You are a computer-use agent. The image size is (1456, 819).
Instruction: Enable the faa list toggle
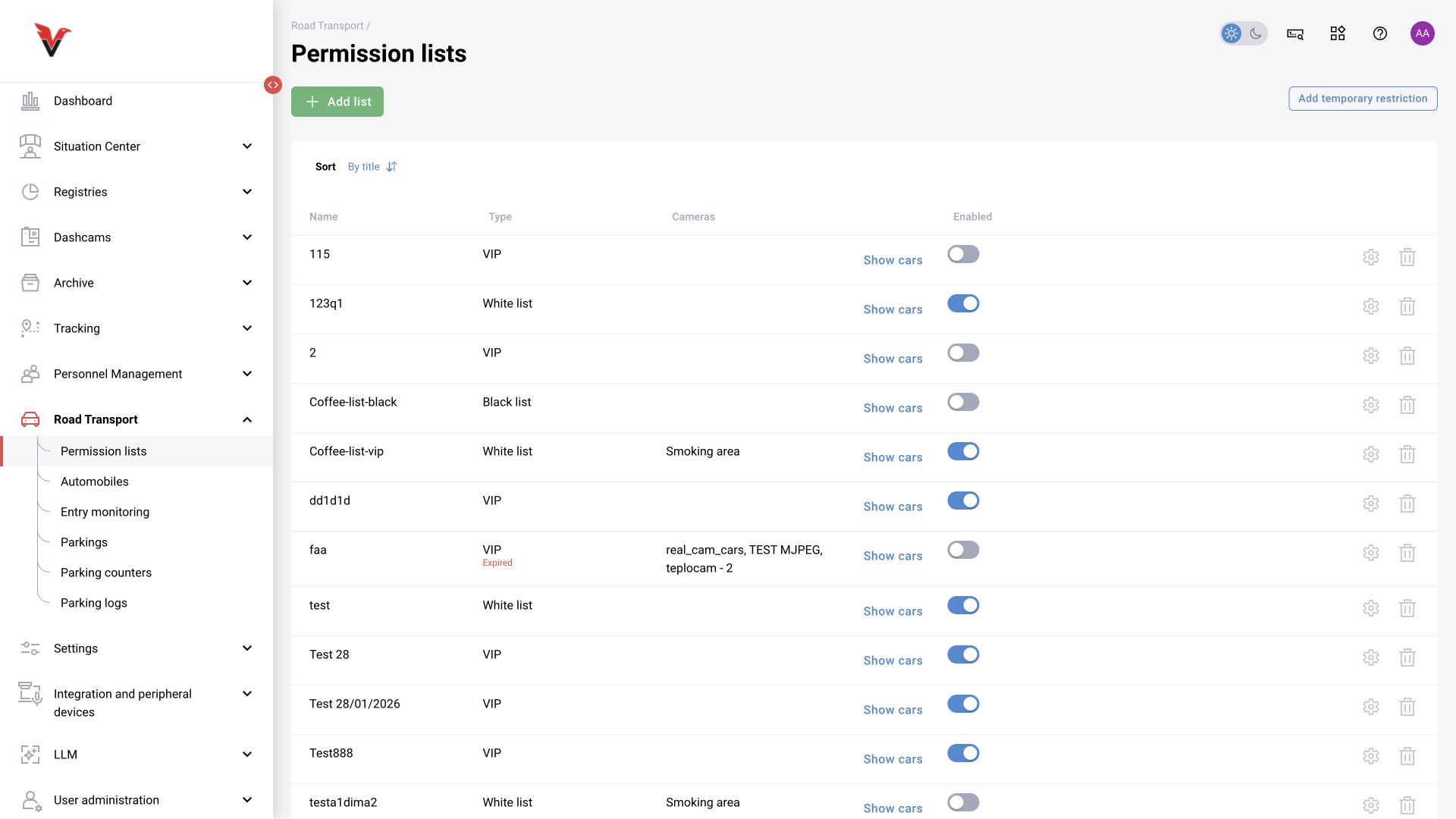[963, 550]
